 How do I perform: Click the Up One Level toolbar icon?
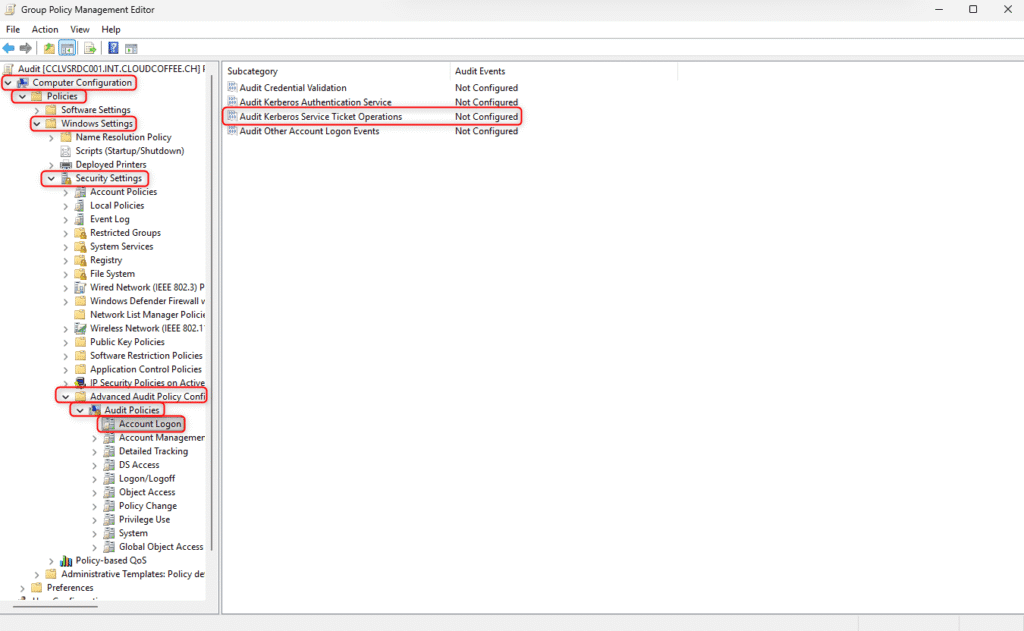click(x=49, y=48)
